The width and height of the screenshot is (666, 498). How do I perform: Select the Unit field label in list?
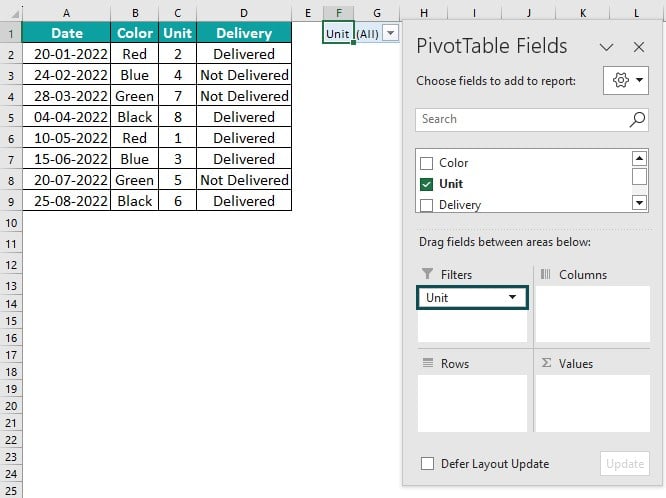tap(451, 184)
